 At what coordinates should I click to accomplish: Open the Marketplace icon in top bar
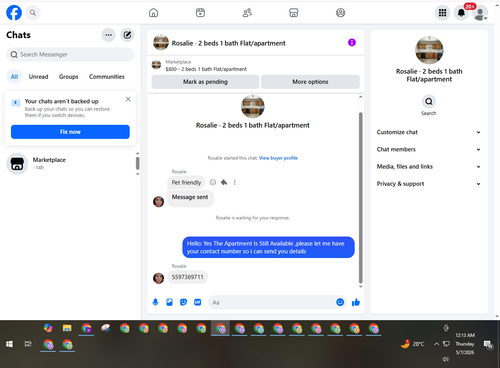[294, 13]
